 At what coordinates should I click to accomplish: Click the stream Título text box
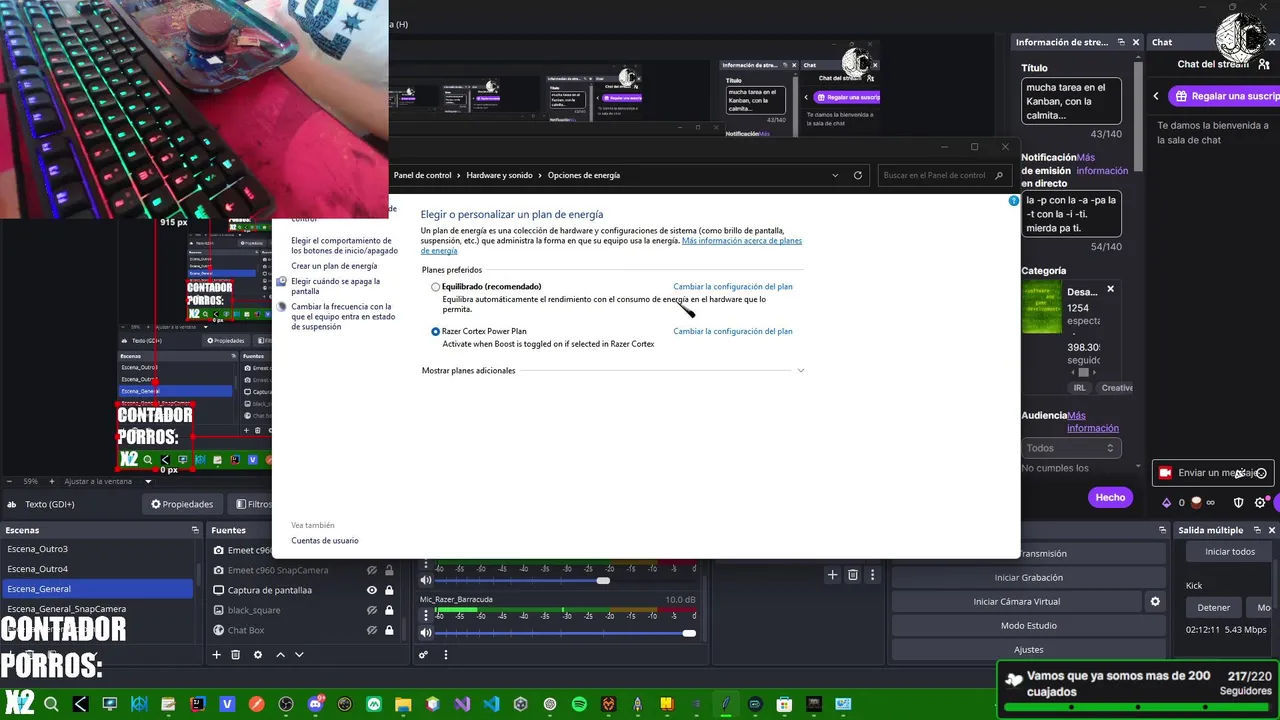coord(1072,101)
